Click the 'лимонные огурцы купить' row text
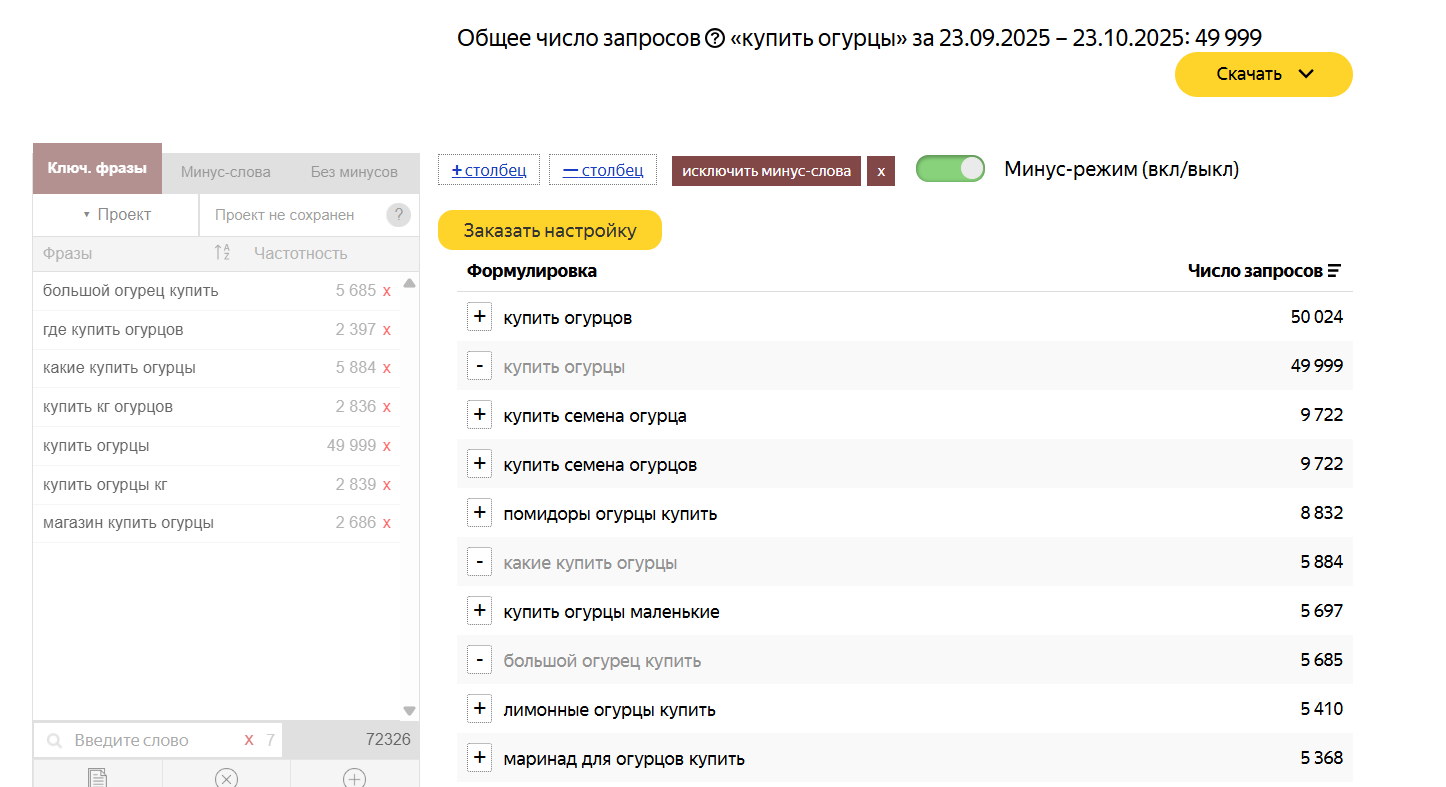The height and width of the screenshot is (787, 1446). (609, 710)
